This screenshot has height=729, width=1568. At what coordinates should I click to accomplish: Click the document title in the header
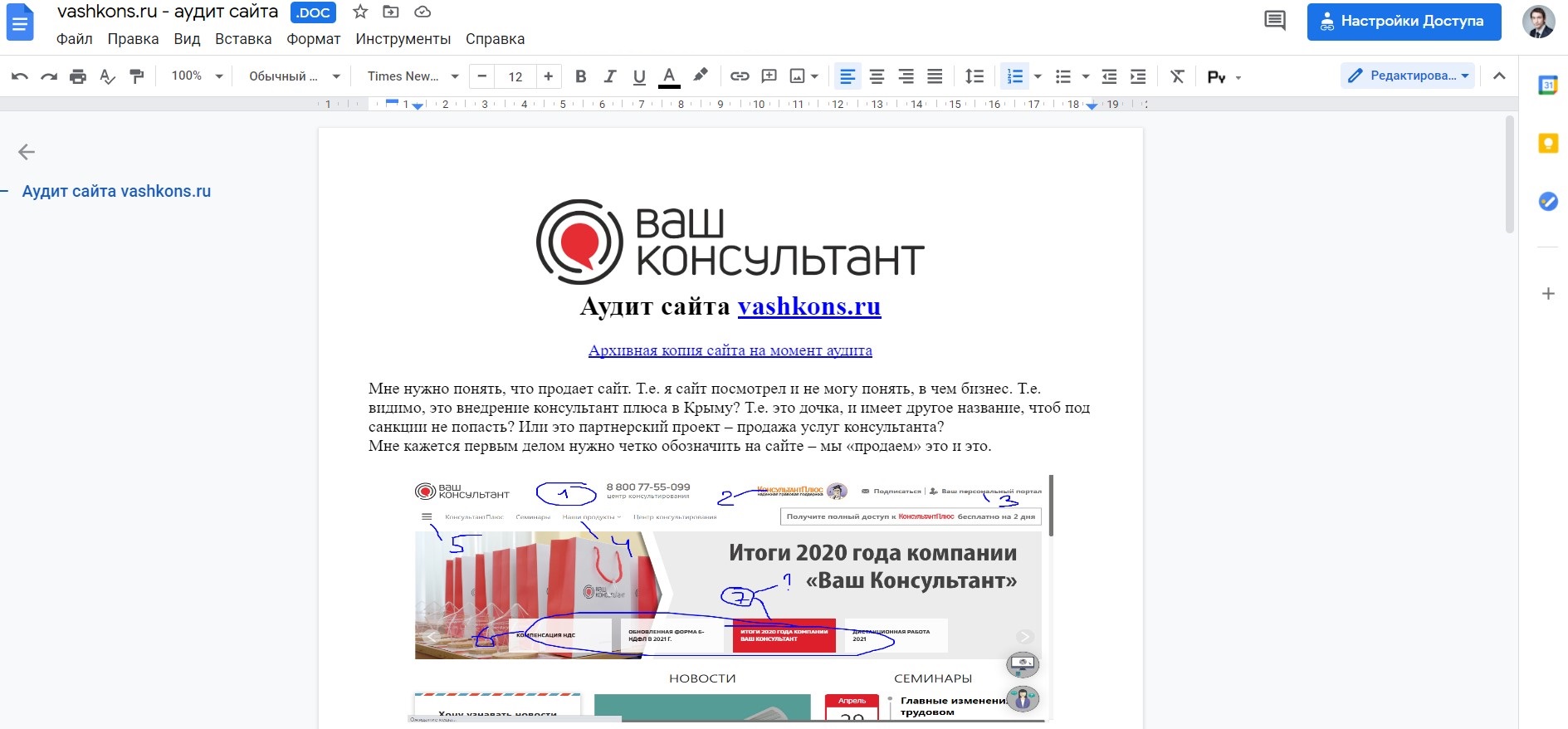click(x=168, y=12)
